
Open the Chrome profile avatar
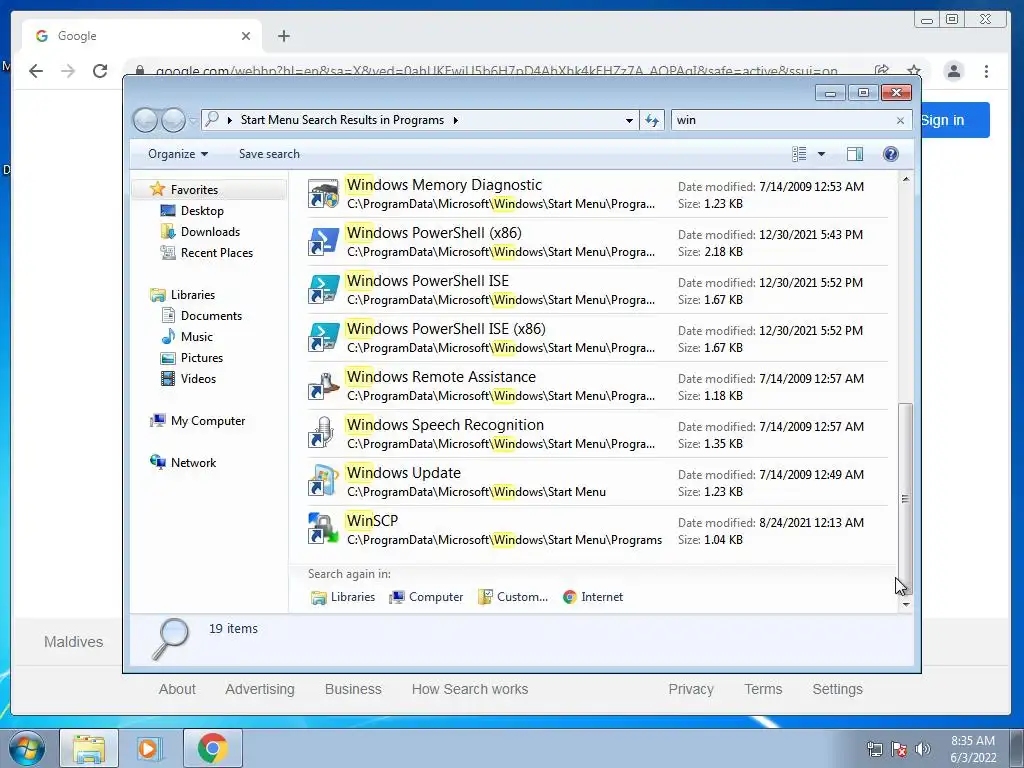(953, 71)
